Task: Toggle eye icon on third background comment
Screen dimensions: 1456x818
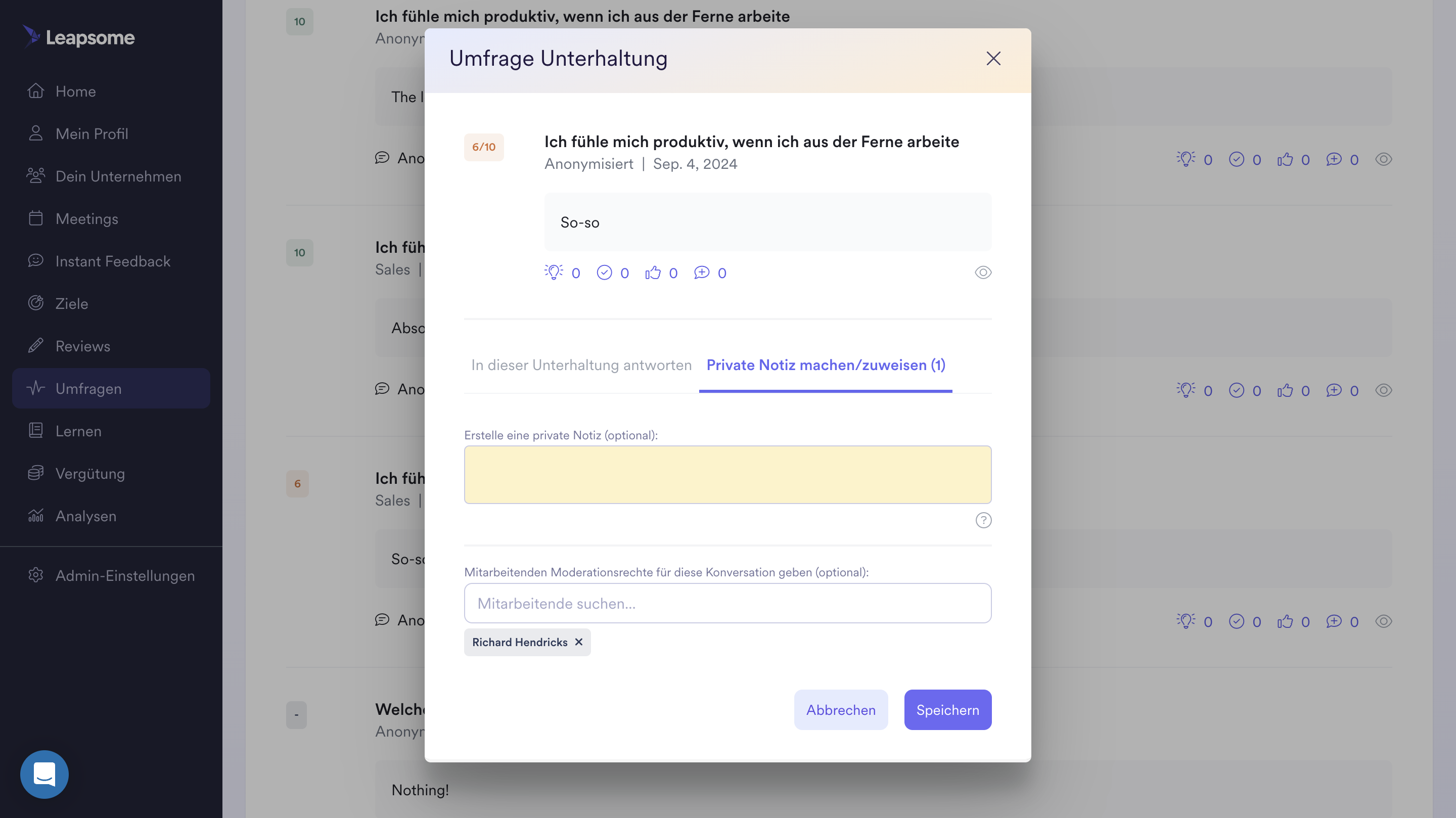Action: 1383,621
